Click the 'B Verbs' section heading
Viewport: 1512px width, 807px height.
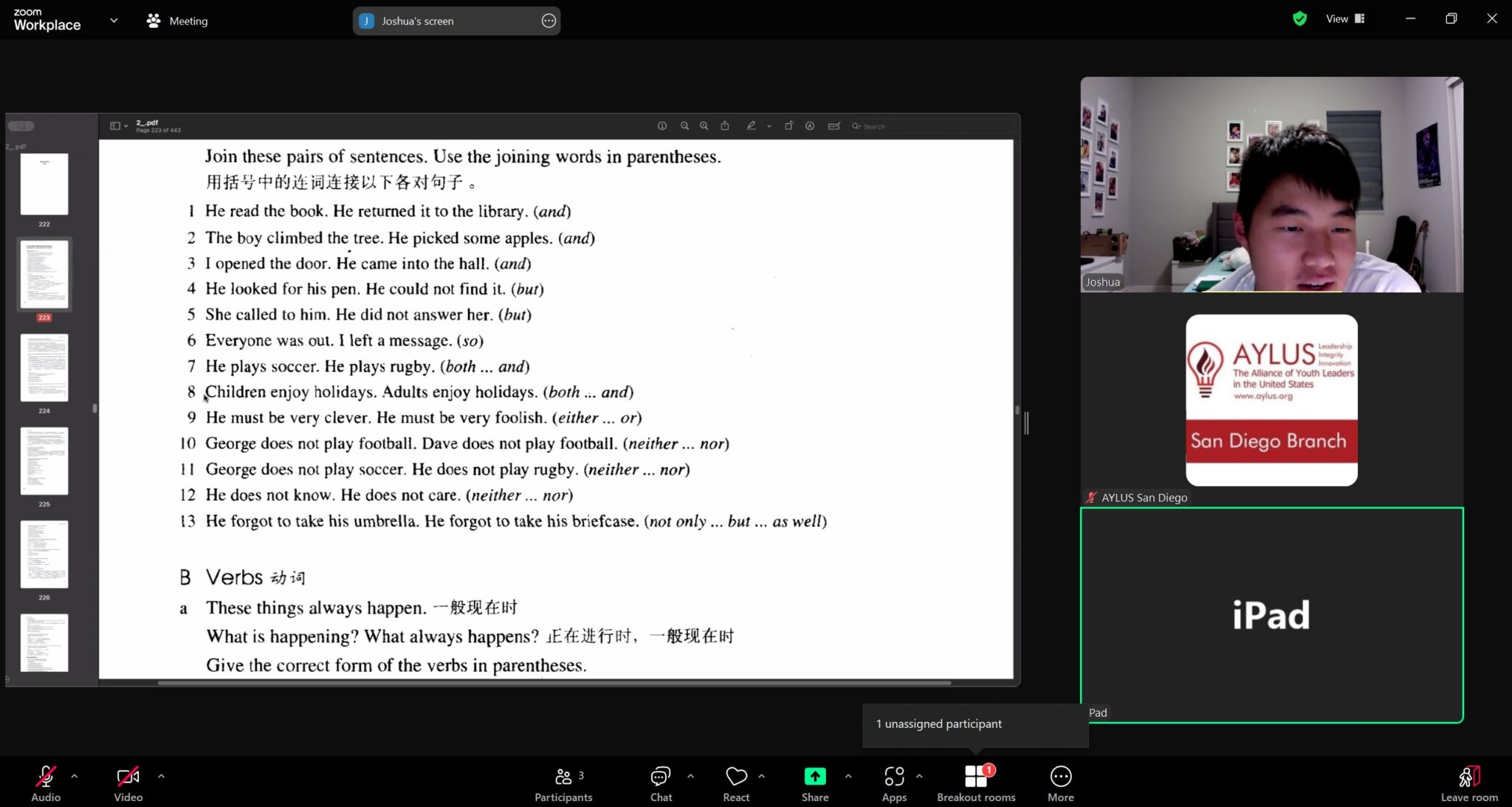tap(242, 577)
